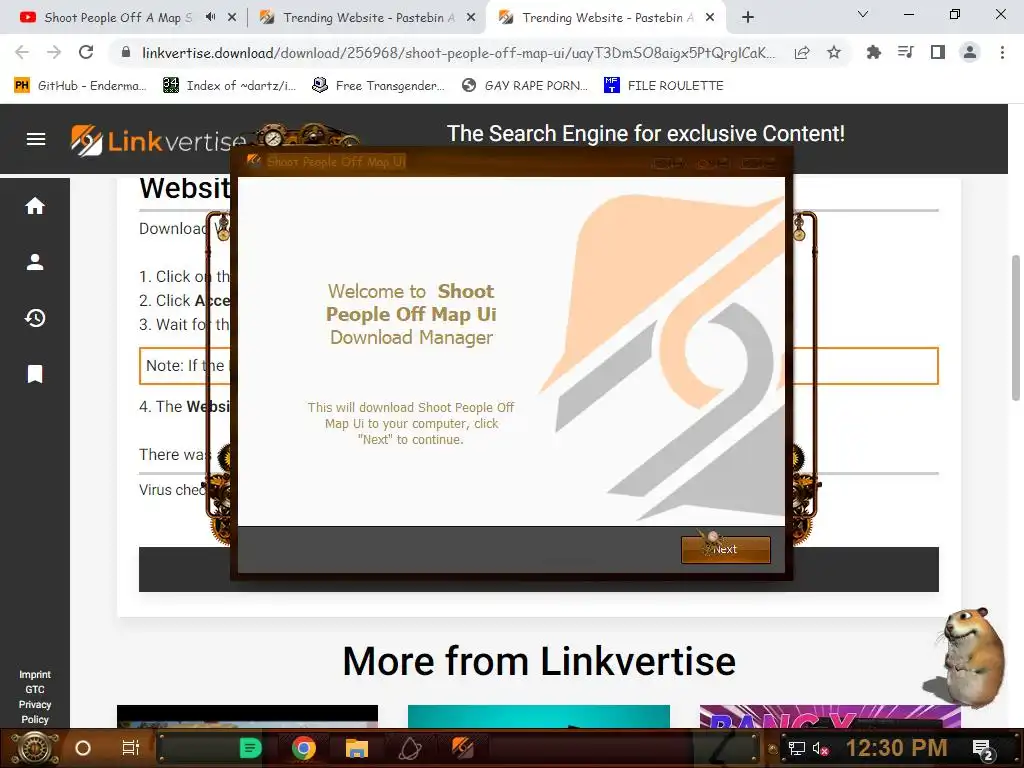Open the Imprint link in the sidebar
Image resolution: width=1024 pixels, height=768 pixels.
click(35, 675)
